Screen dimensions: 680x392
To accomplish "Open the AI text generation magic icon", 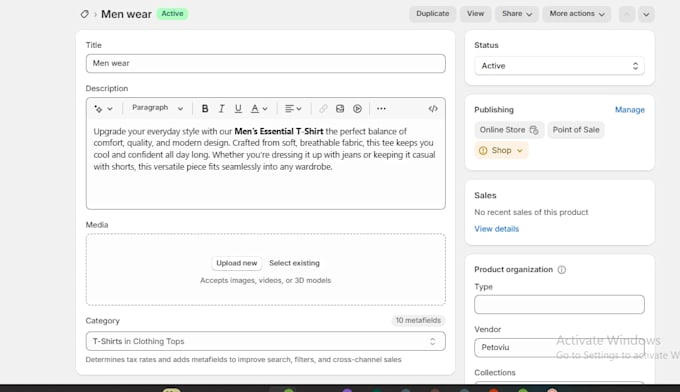I will tap(98, 109).
